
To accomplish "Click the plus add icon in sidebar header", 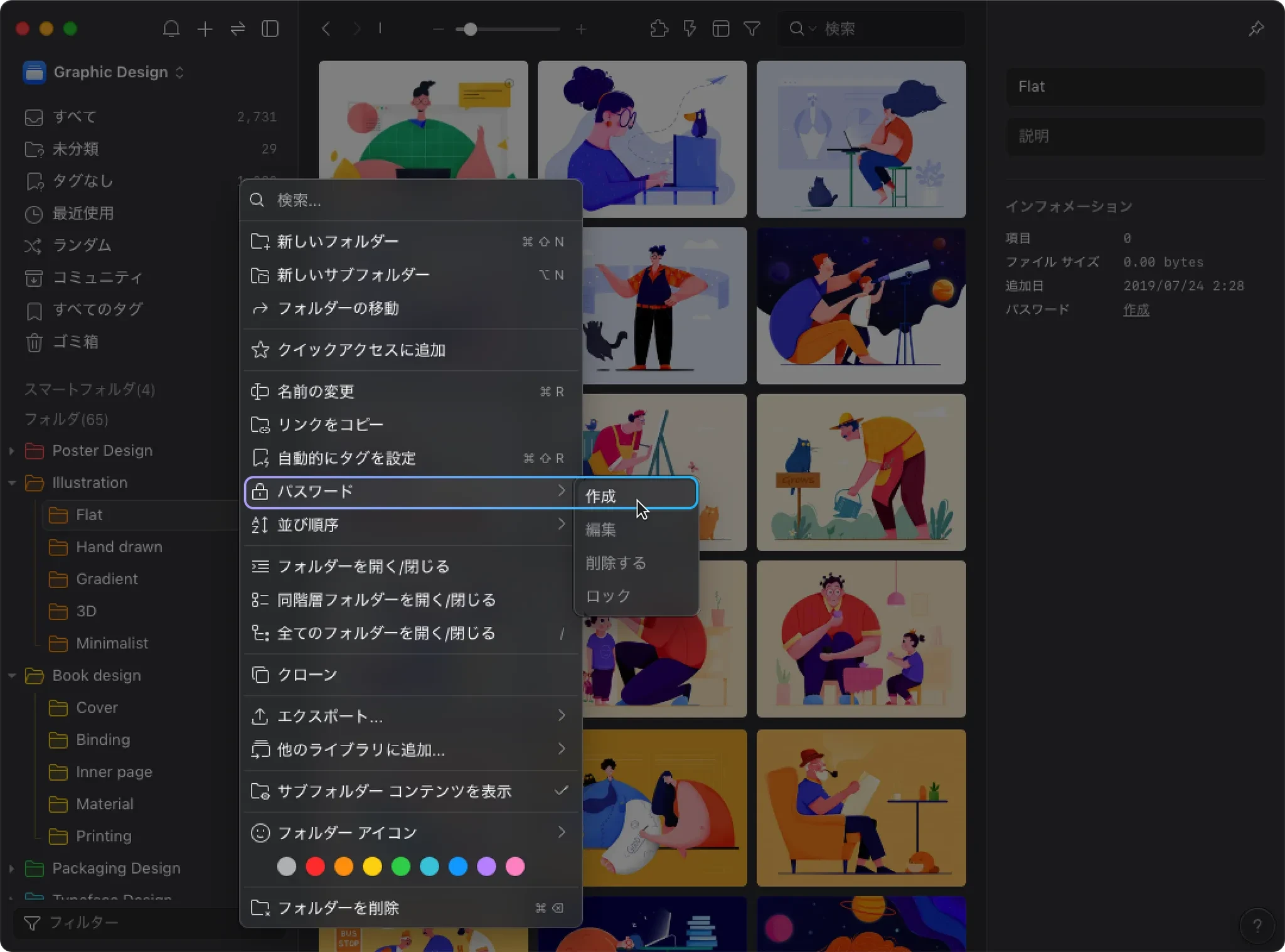I will 205,29.
